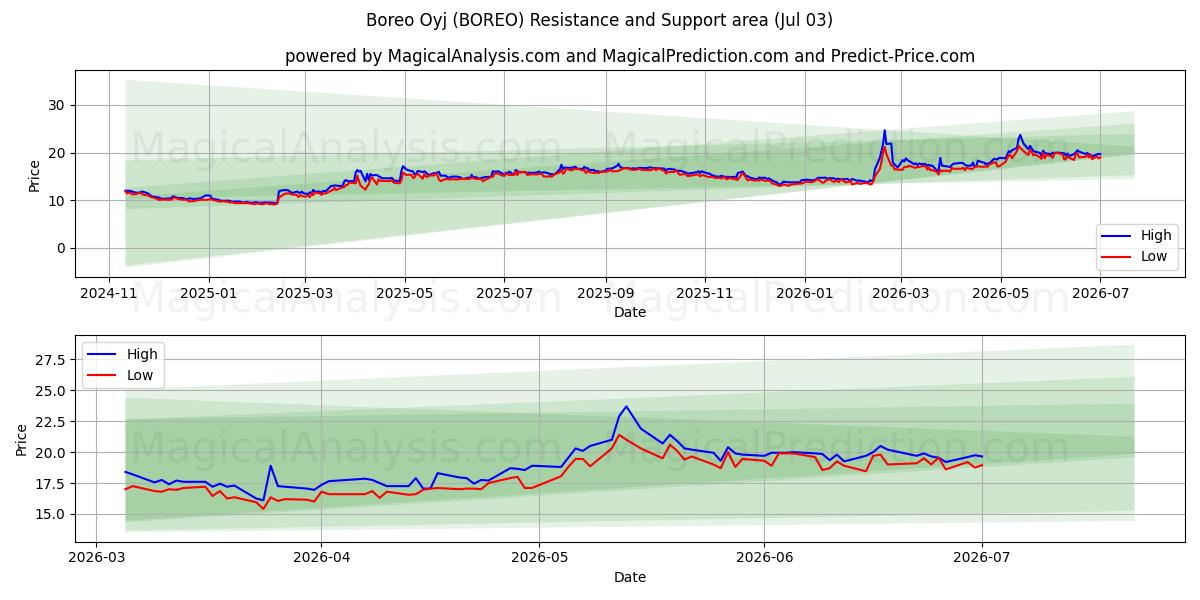Click the '22.5' y-axis tick in the bottom chart
The image size is (1200, 600).
pyautogui.click(x=50, y=421)
